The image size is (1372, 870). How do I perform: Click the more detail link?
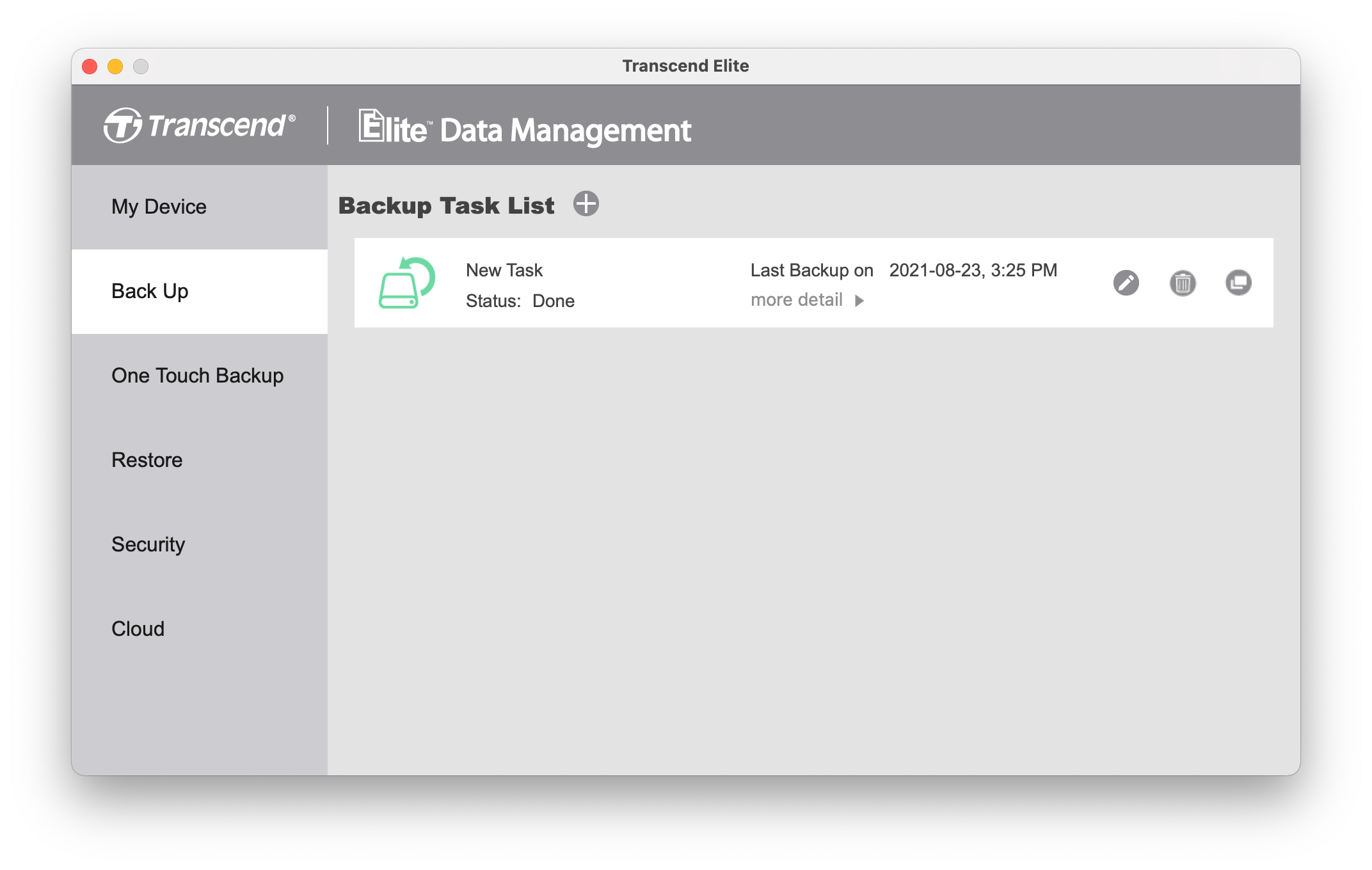[x=797, y=300]
